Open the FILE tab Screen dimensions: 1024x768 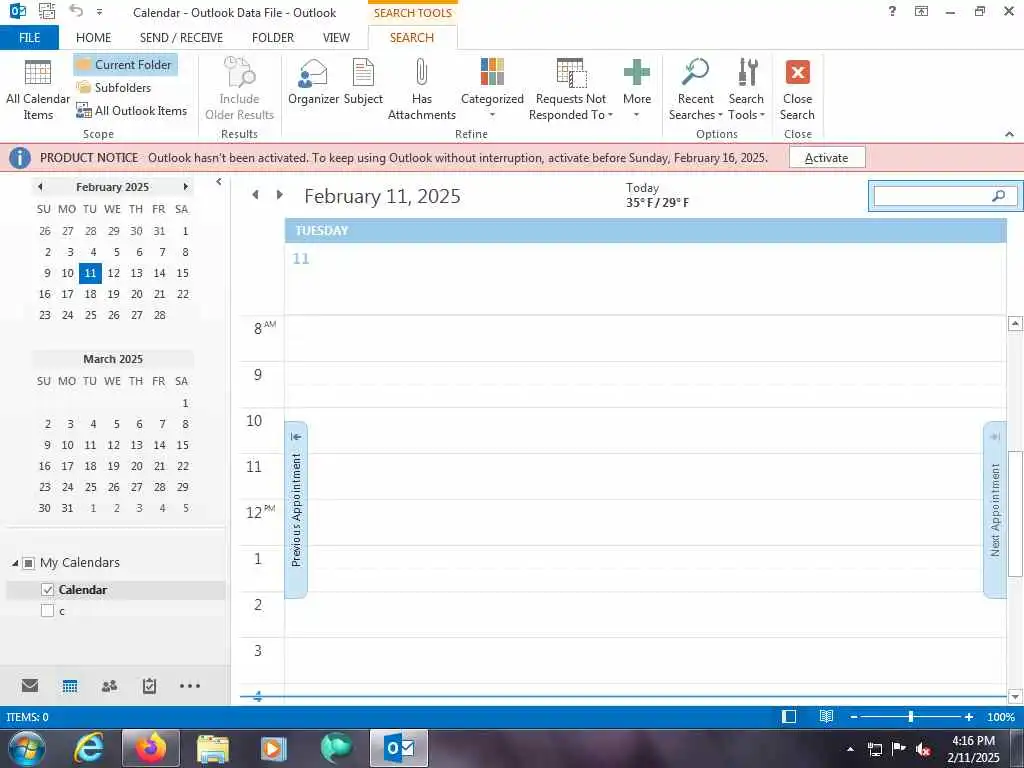(x=29, y=38)
